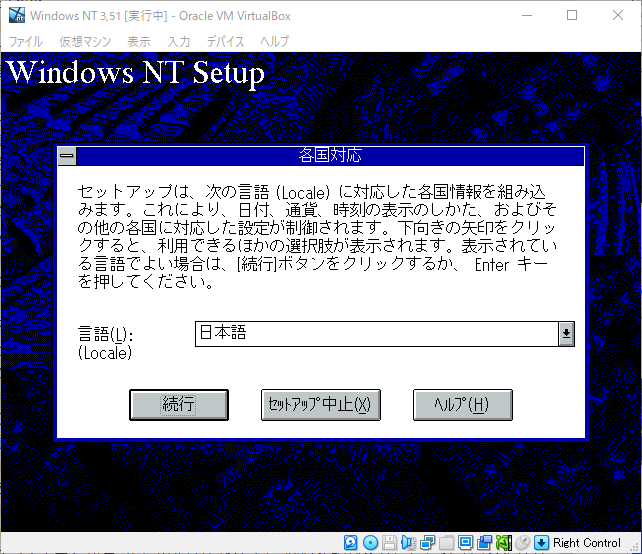Click the hard disk activity icon

350,543
